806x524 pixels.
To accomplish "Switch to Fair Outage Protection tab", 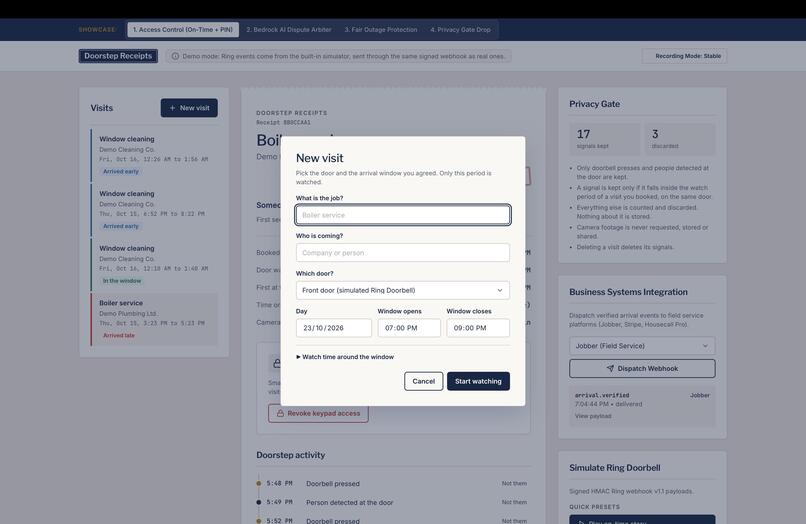I will pos(381,29).
